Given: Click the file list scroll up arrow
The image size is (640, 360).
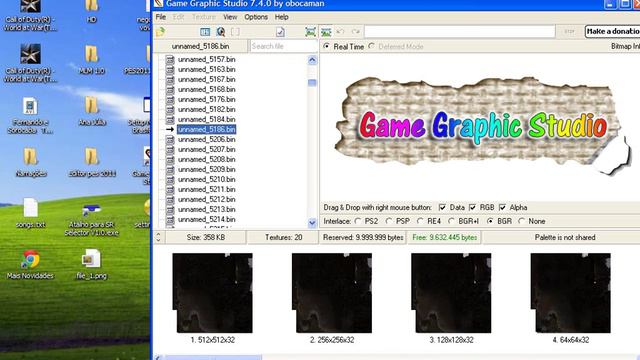Looking at the screenshot, I should [x=312, y=60].
